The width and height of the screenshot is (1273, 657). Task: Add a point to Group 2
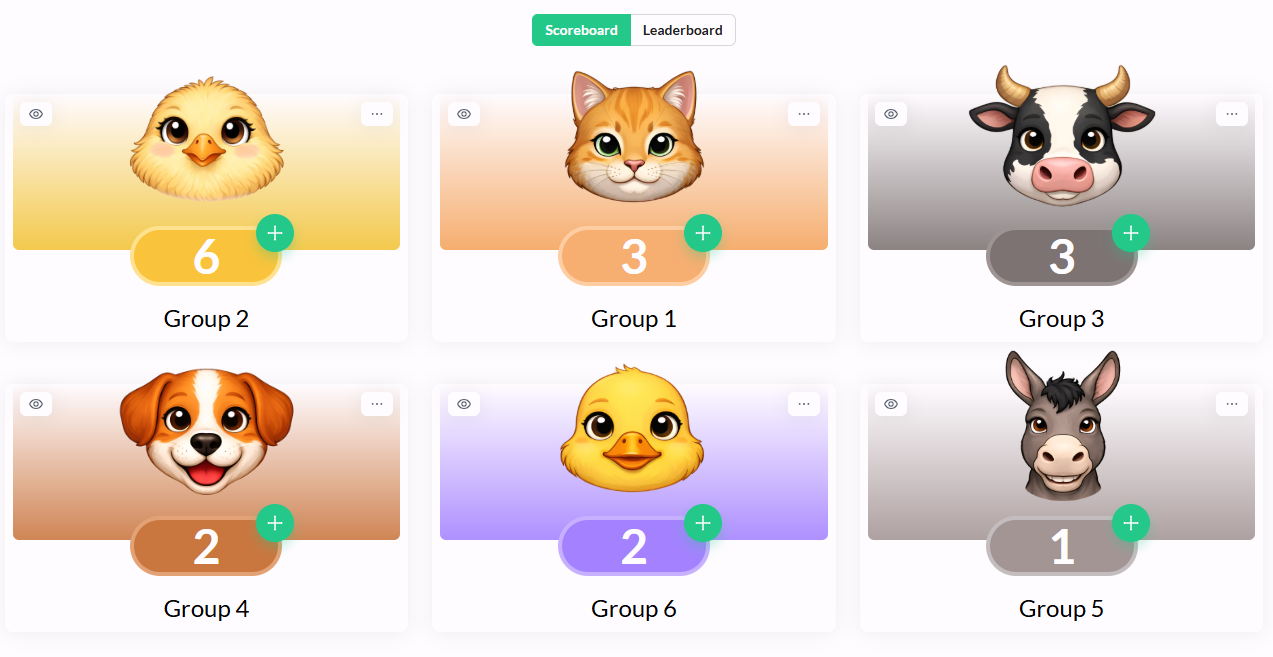click(275, 233)
